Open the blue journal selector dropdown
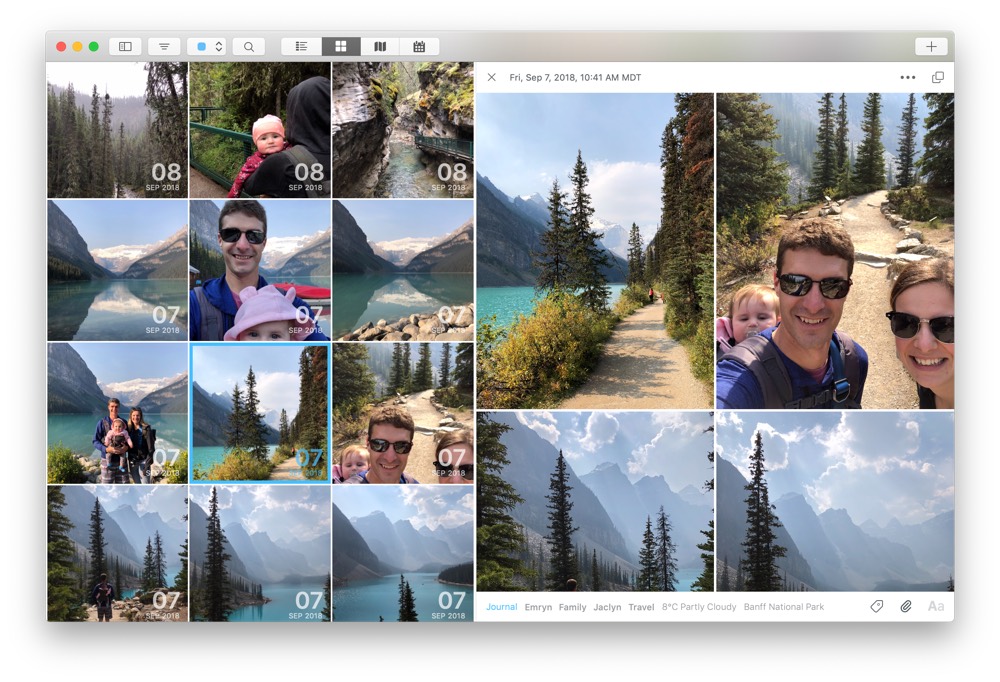This screenshot has height=682, width=1000. 207,47
